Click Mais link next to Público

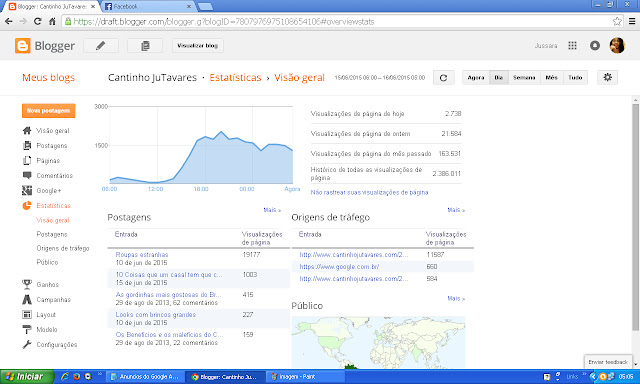(x=456, y=298)
